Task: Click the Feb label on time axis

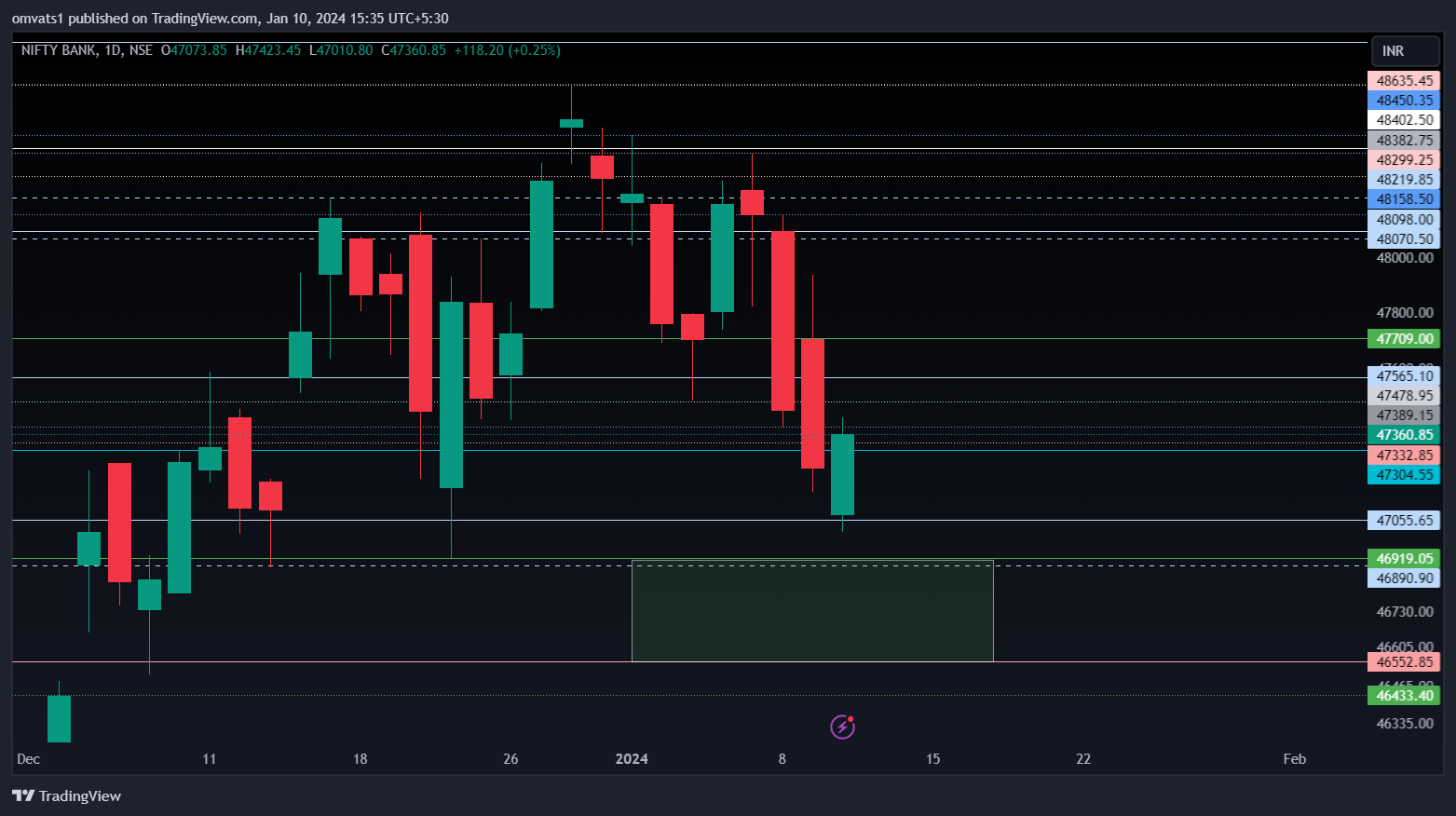Action: (x=1295, y=759)
